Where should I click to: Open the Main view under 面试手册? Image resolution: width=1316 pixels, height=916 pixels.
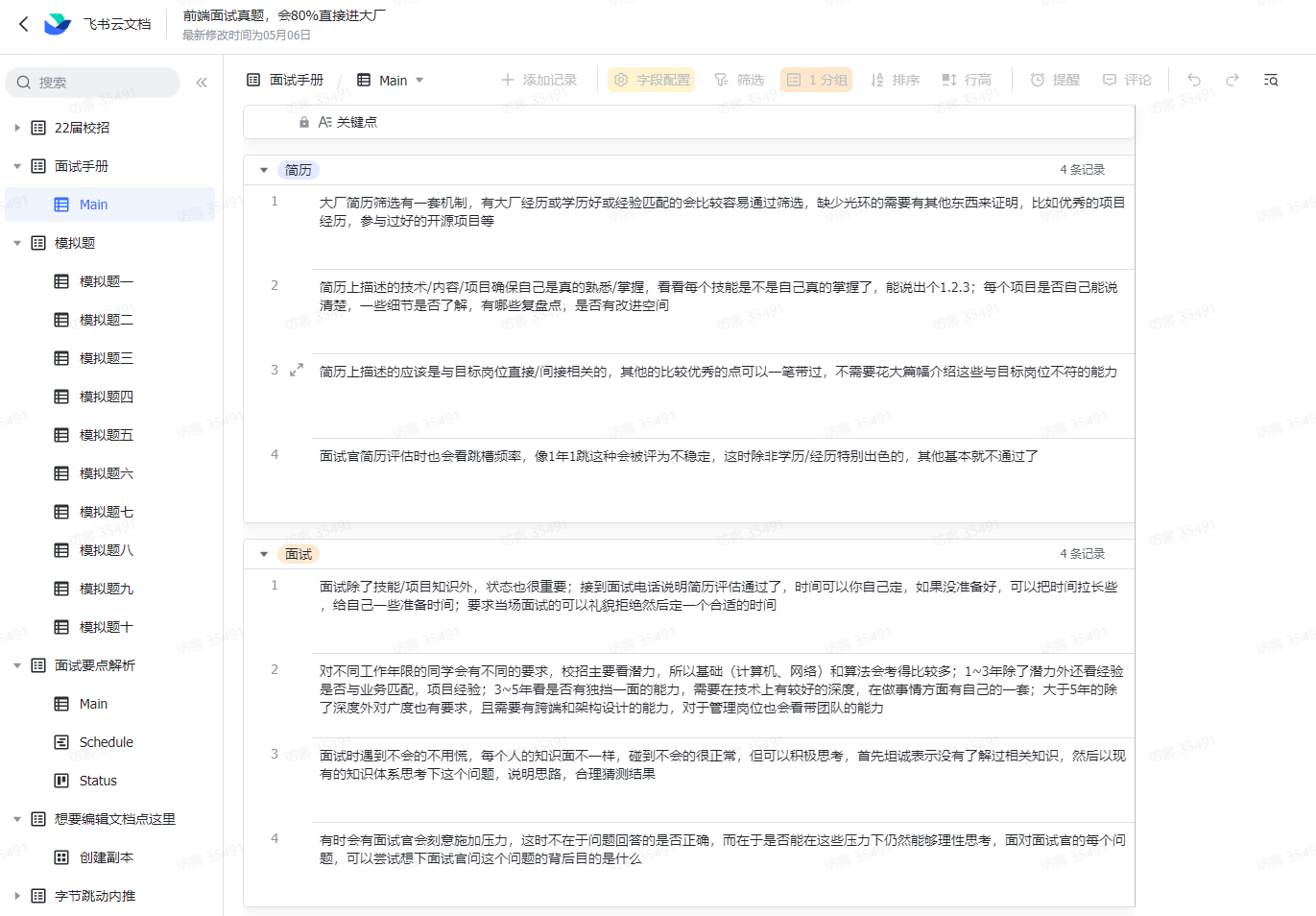click(111, 205)
